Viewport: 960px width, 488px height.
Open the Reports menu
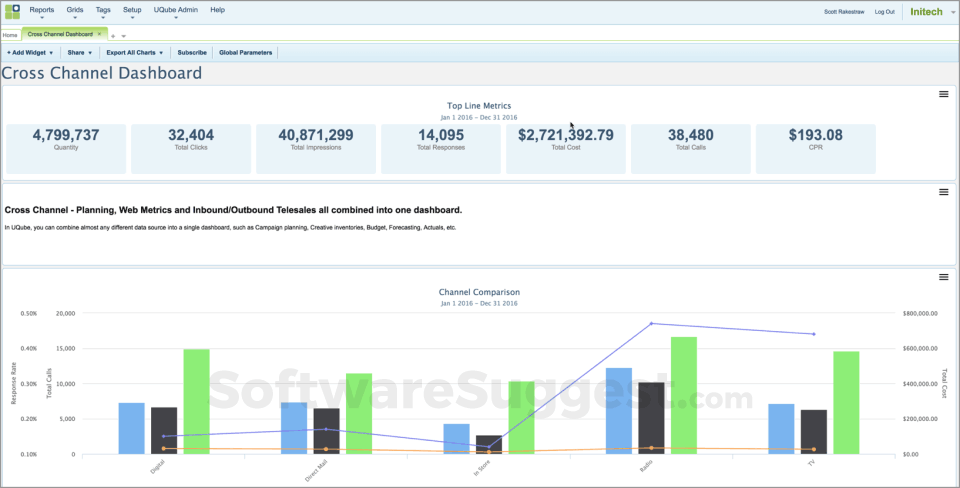[x=42, y=10]
